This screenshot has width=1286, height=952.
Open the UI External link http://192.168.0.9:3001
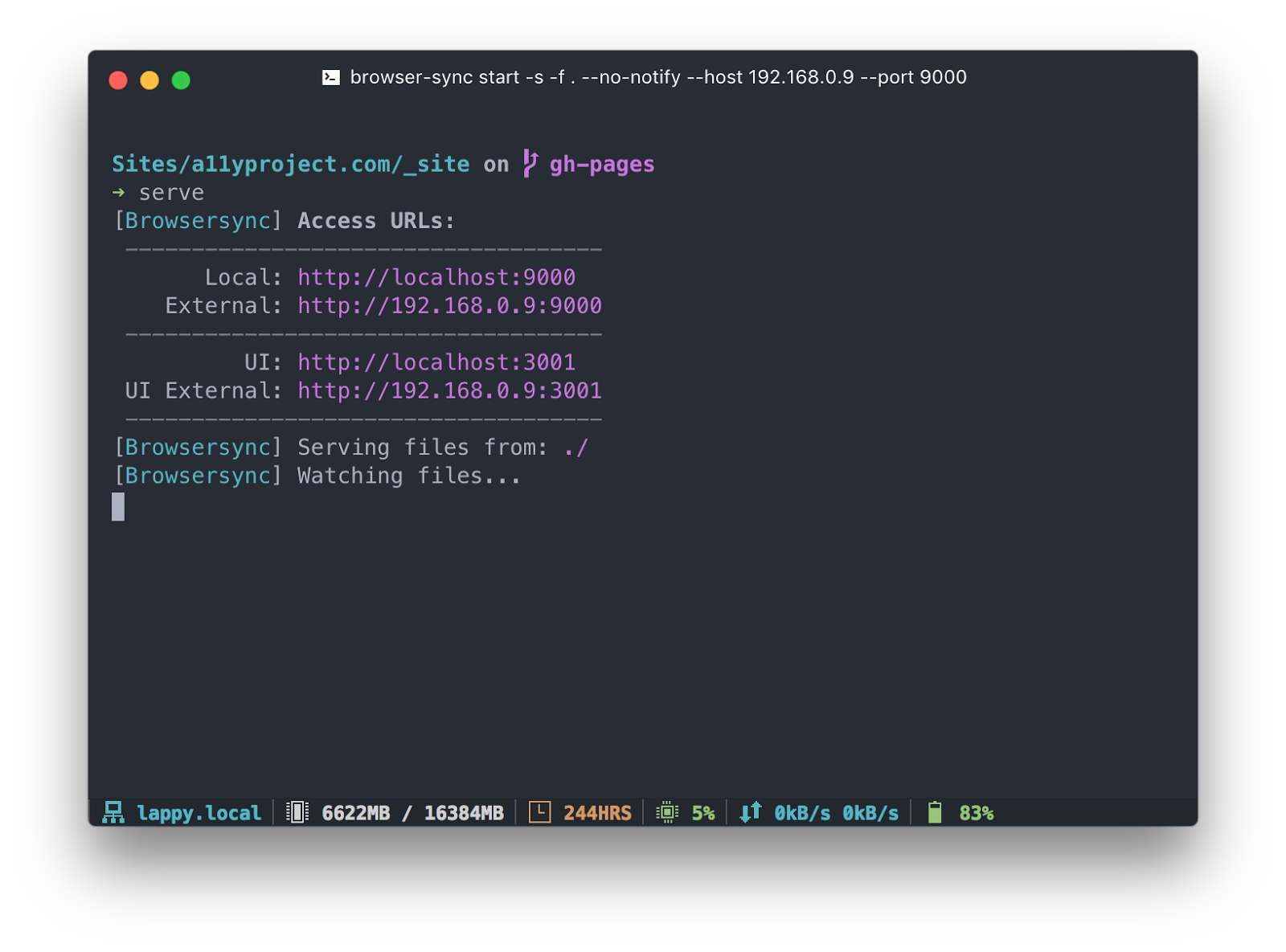[x=449, y=390]
